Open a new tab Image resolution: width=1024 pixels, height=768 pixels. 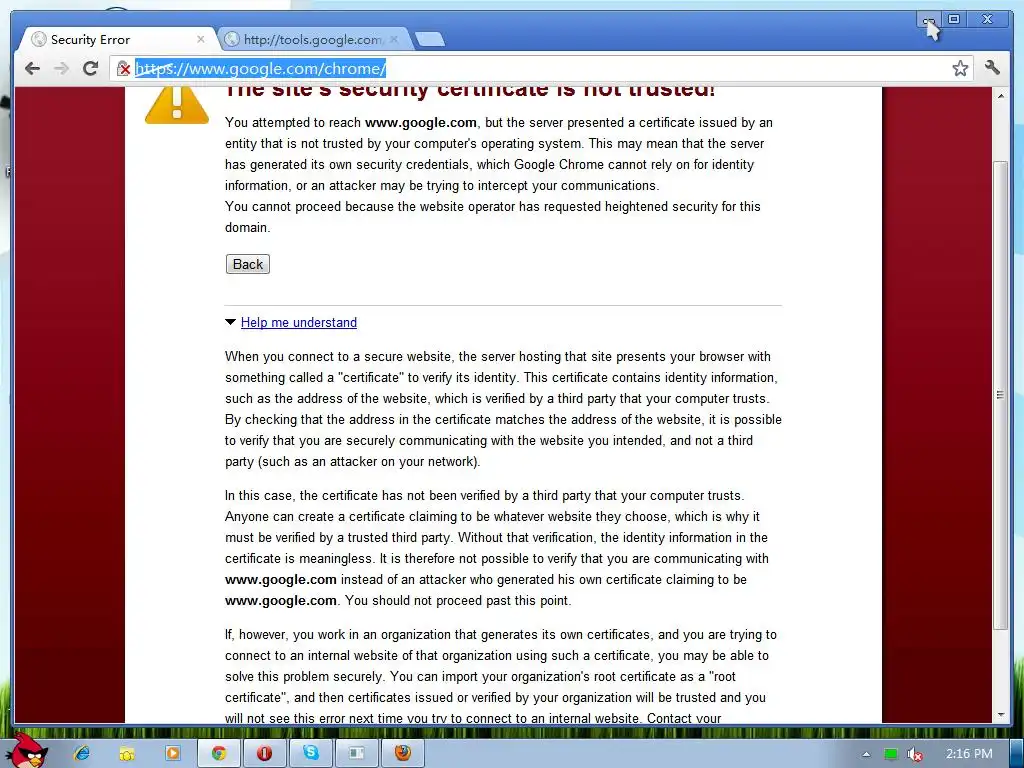pyautogui.click(x=430, y=40)
